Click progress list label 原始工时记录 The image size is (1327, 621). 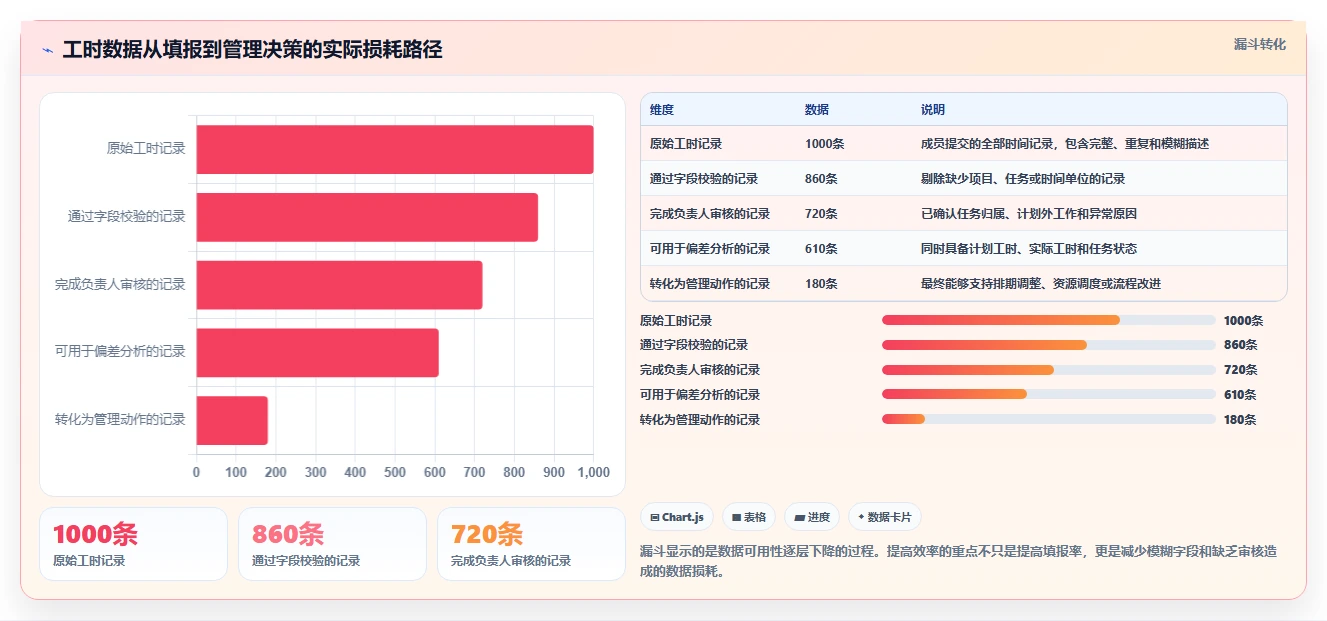(x=676, y=321)
